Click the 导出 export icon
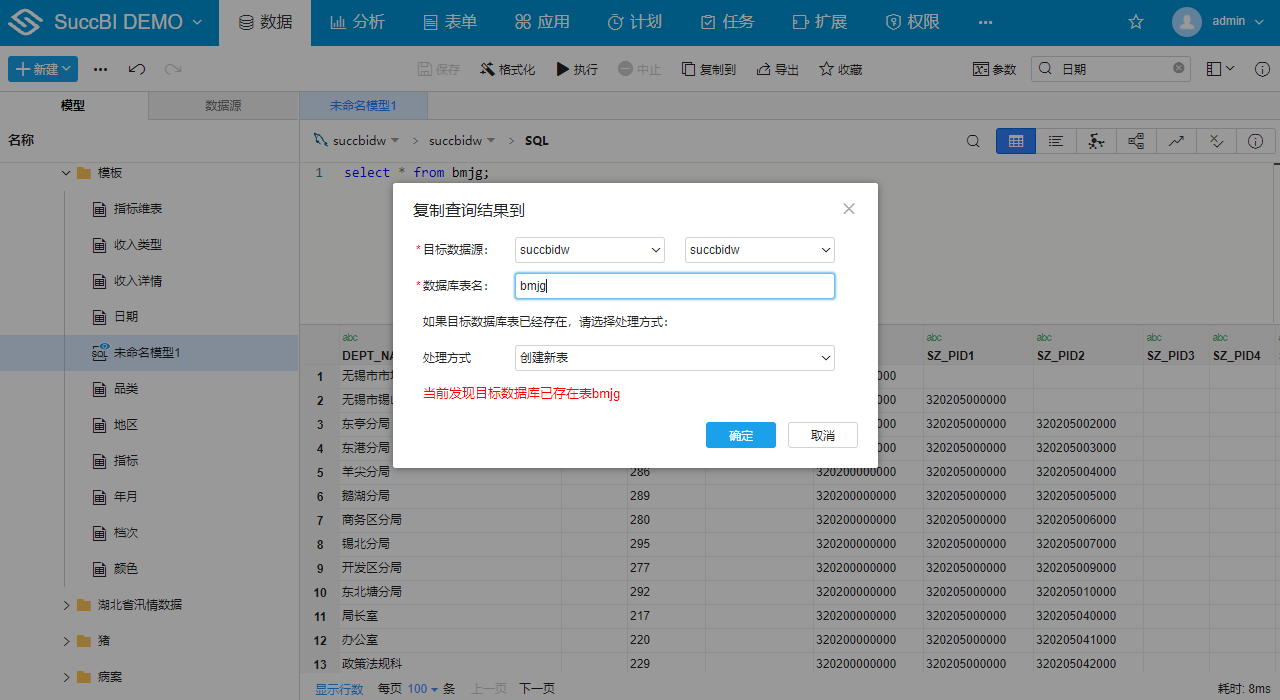1280x700 pixels. pyautogui.click(x=764, y=69)
